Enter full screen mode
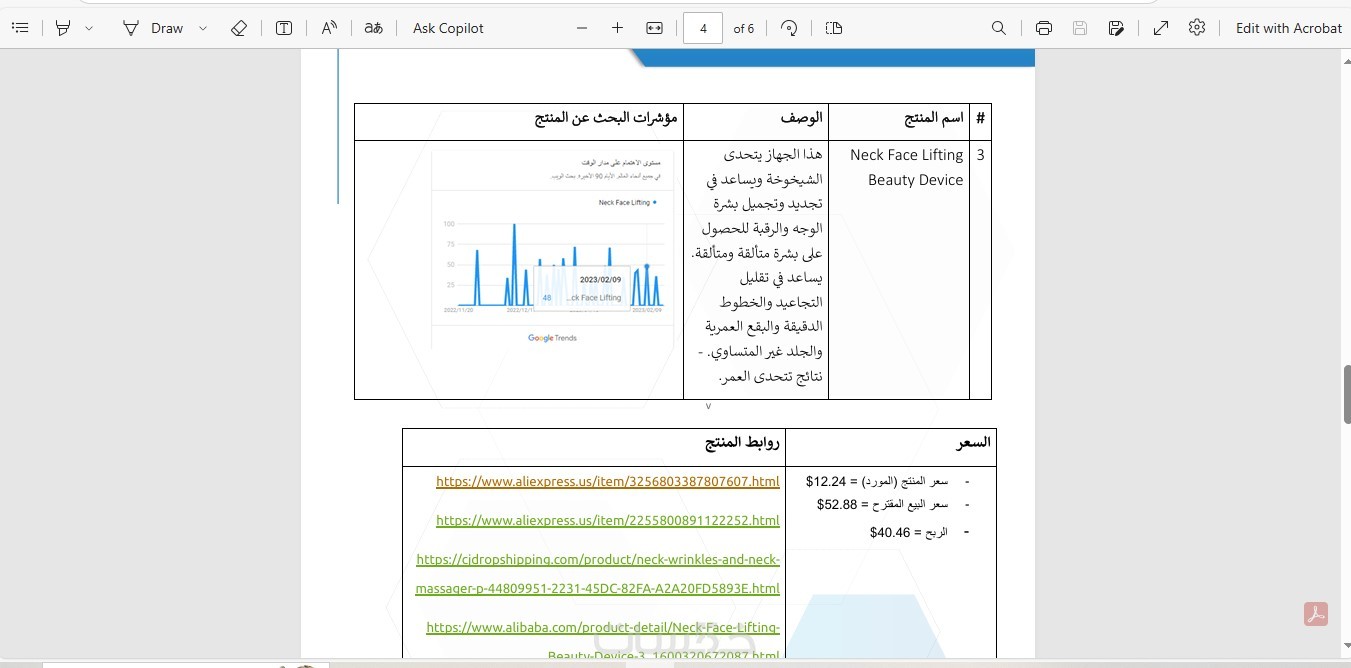This screenshot has width=1351, height=668. tap(1161, 28)
